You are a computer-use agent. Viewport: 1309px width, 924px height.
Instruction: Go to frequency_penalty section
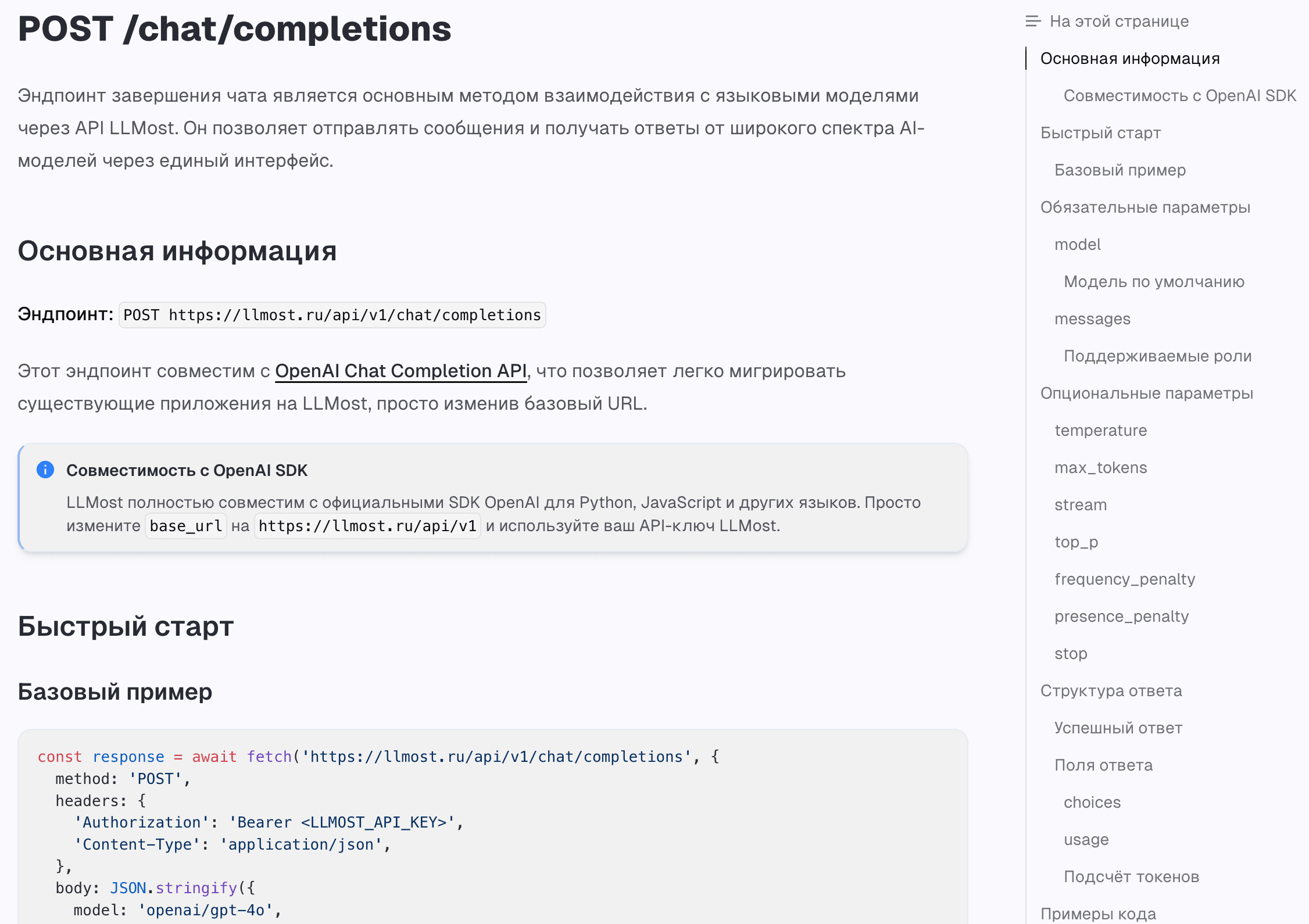pyautogui.click(x=1125, y=579)
